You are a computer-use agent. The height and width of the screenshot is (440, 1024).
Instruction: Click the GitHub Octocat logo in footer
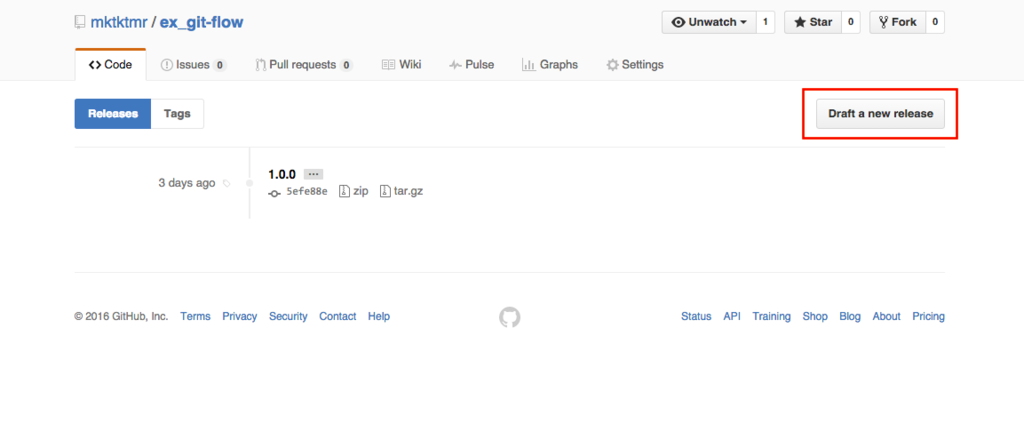coord(510,317)
